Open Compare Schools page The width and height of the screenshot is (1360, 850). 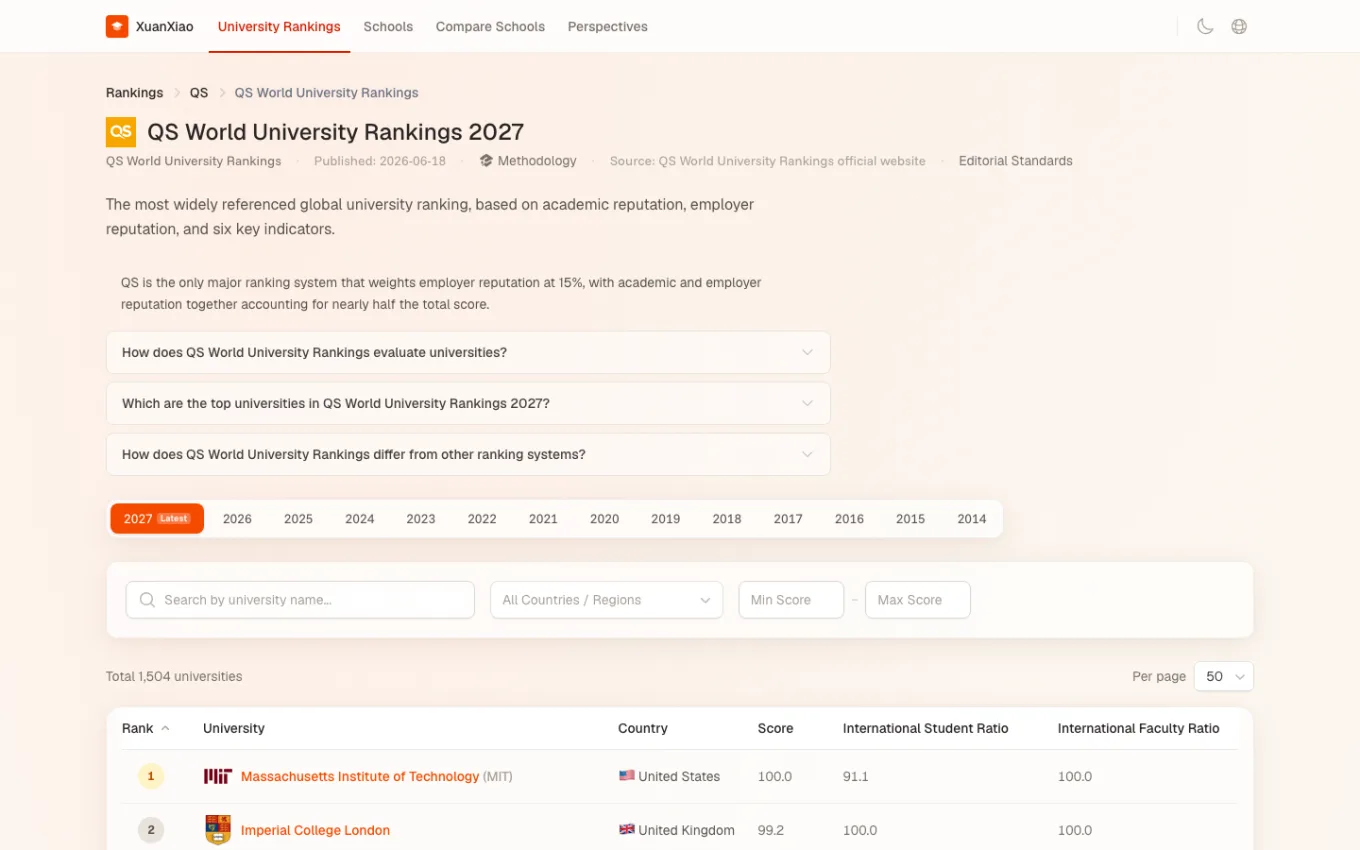[490, 27]
